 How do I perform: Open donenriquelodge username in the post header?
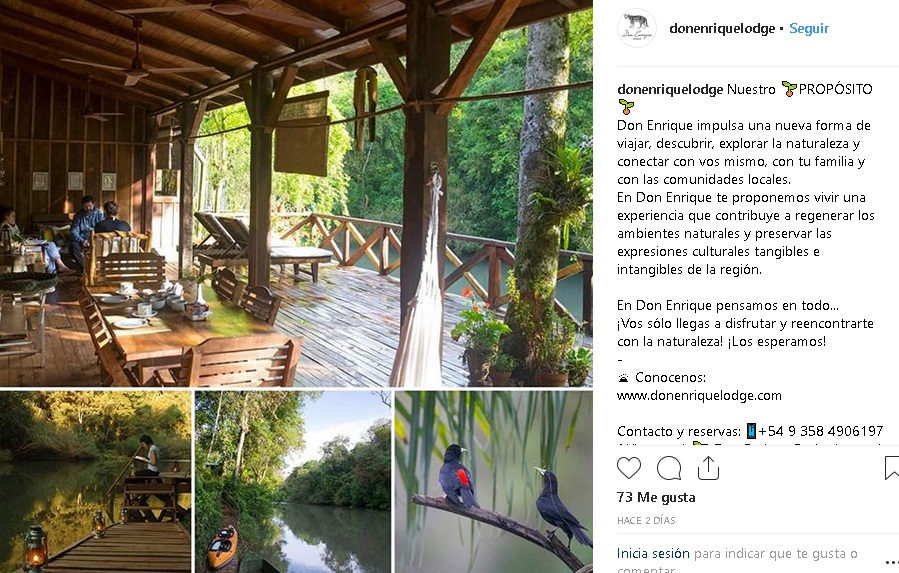point(722,29)
